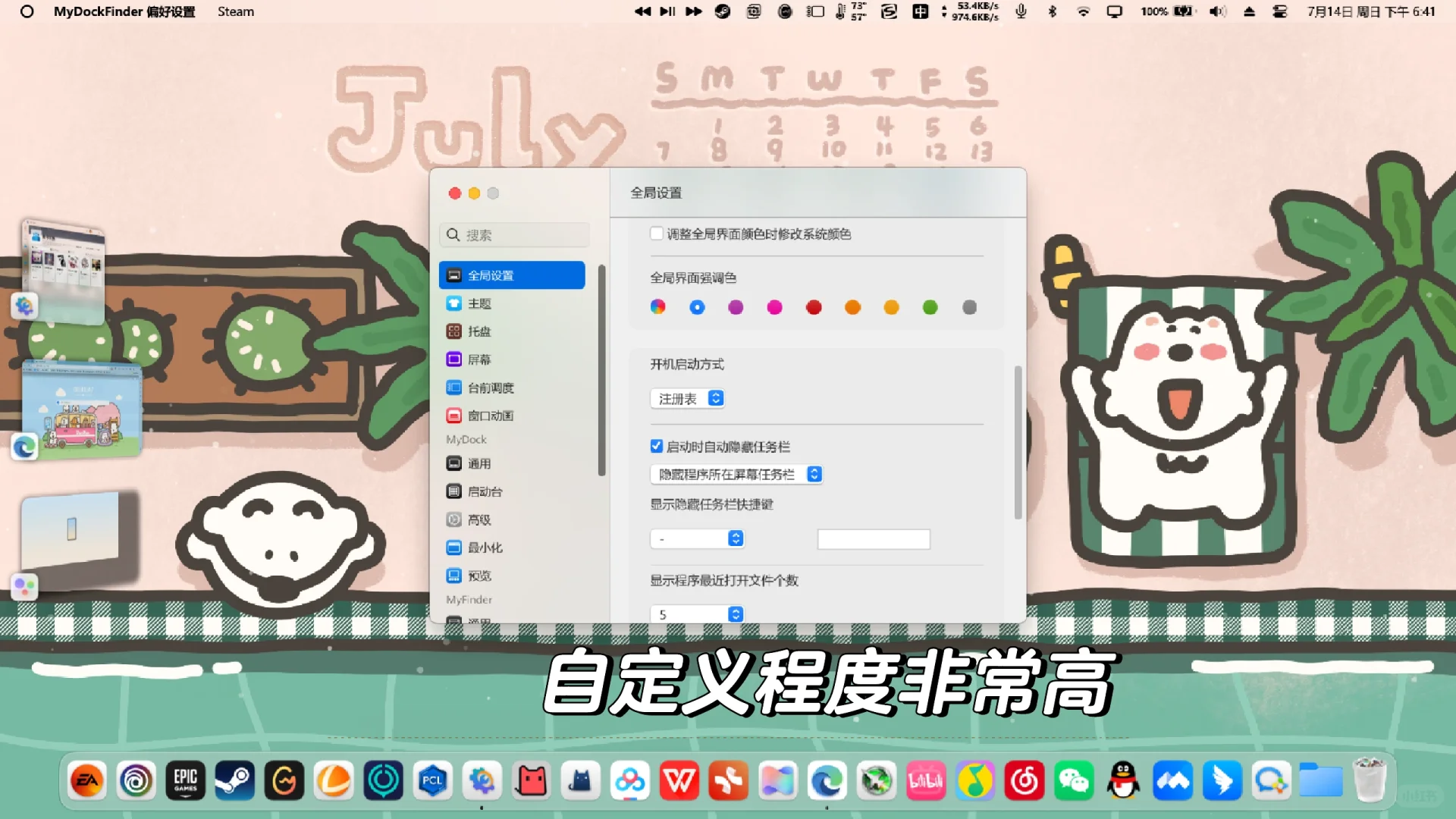
Task: Disable 启动时自动隐藏任务栏 checkbox
Action: point(657,446)
